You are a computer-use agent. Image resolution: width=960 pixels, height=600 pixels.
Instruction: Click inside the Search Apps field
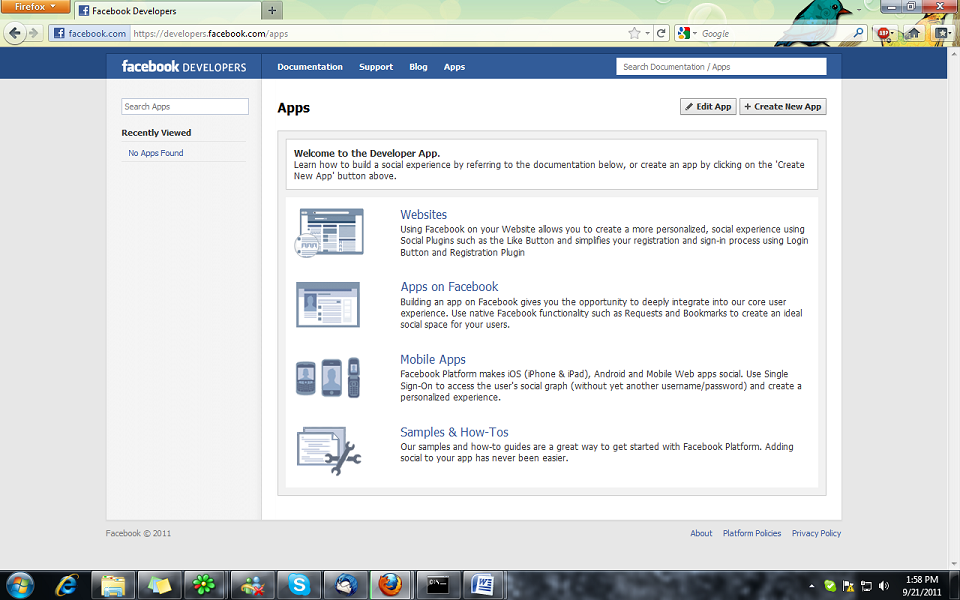(184, 106)
